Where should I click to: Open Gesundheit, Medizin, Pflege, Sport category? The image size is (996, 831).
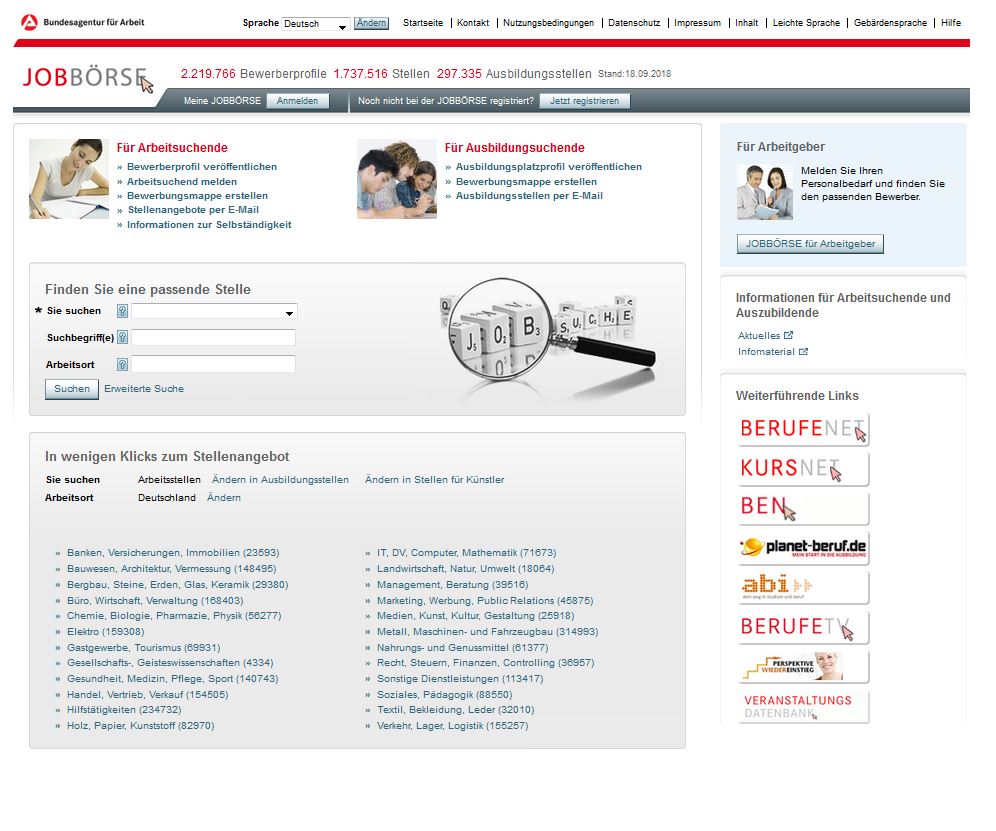point(173,679)
